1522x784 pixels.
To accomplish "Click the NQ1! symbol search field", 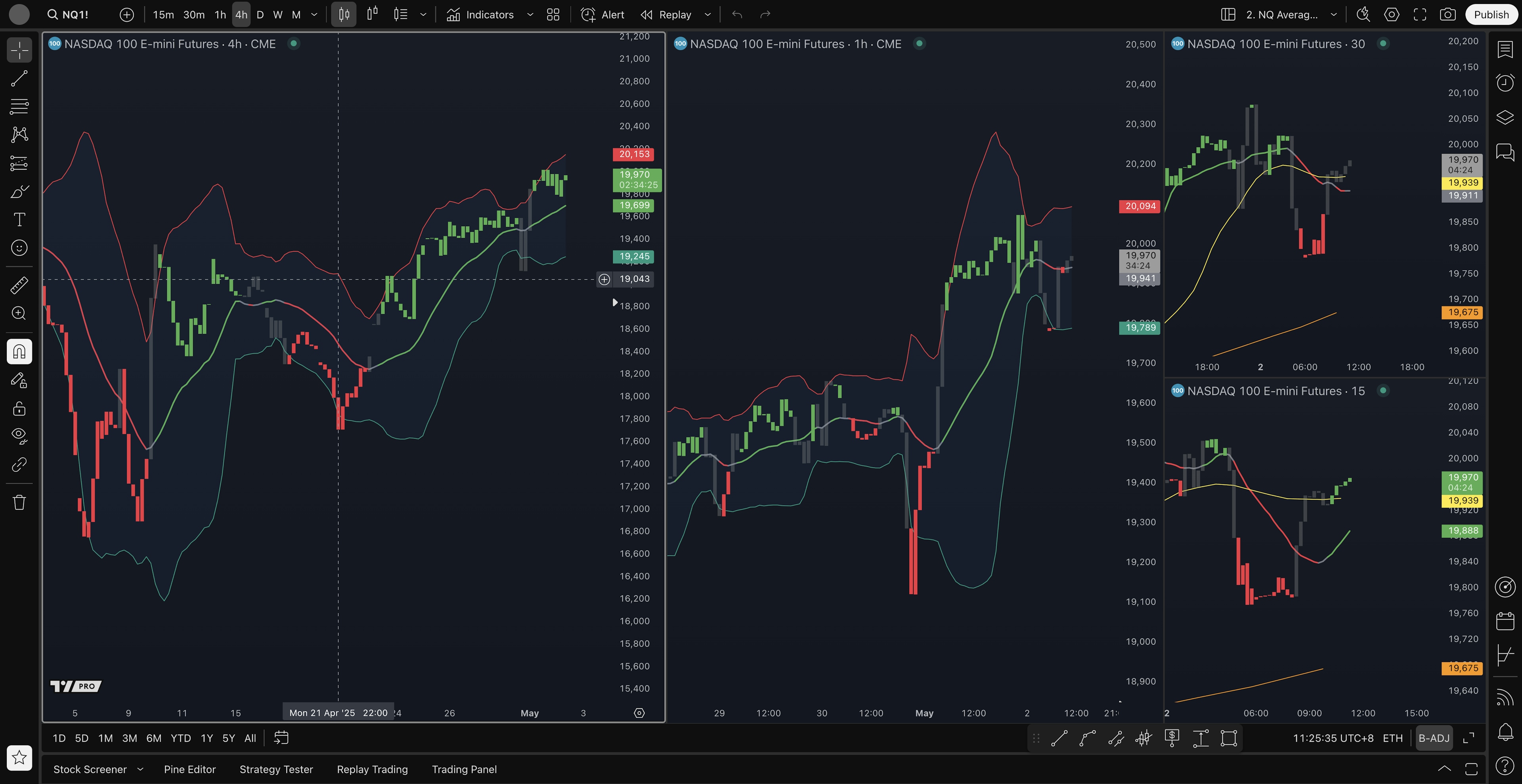I will (x=75, y=15).
